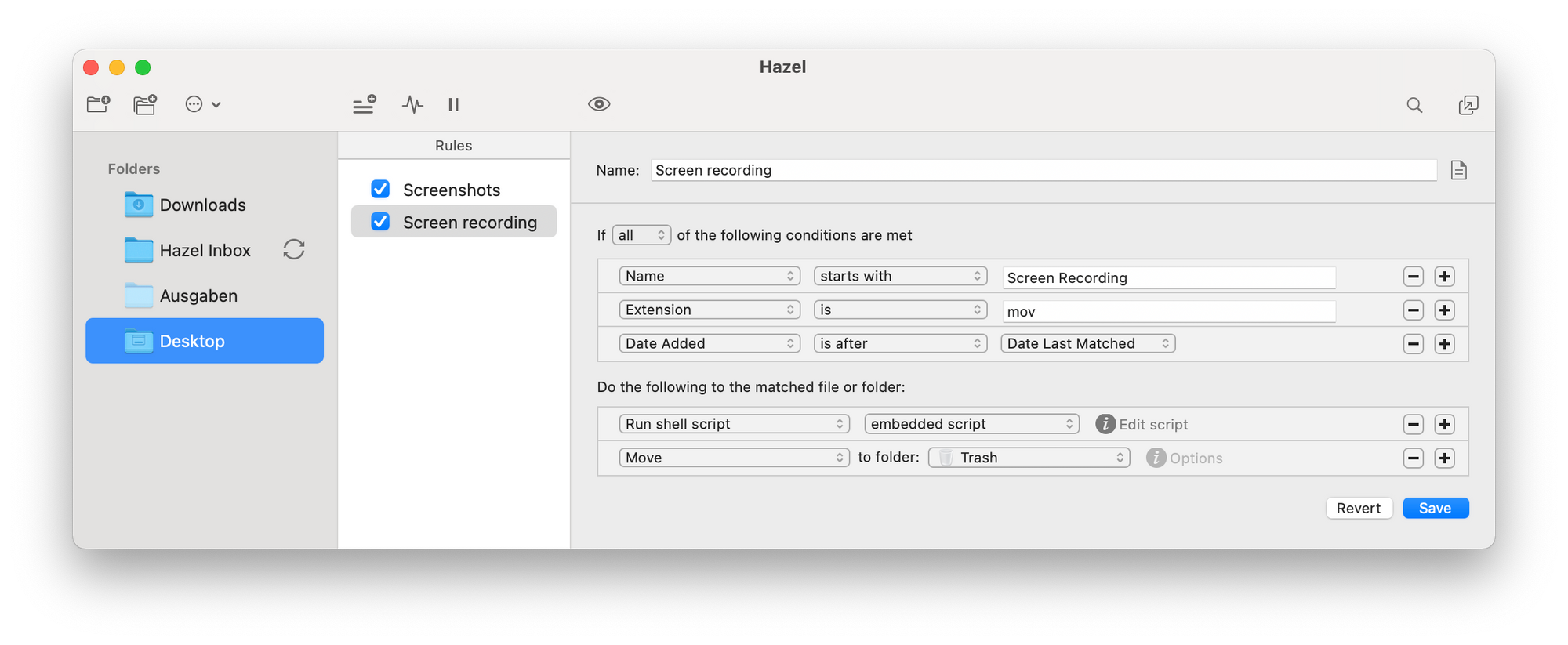Click the add folder toolbar icon
This screenshot has width=1568, height=645.
pyautogui.click(x=99, y=104)
